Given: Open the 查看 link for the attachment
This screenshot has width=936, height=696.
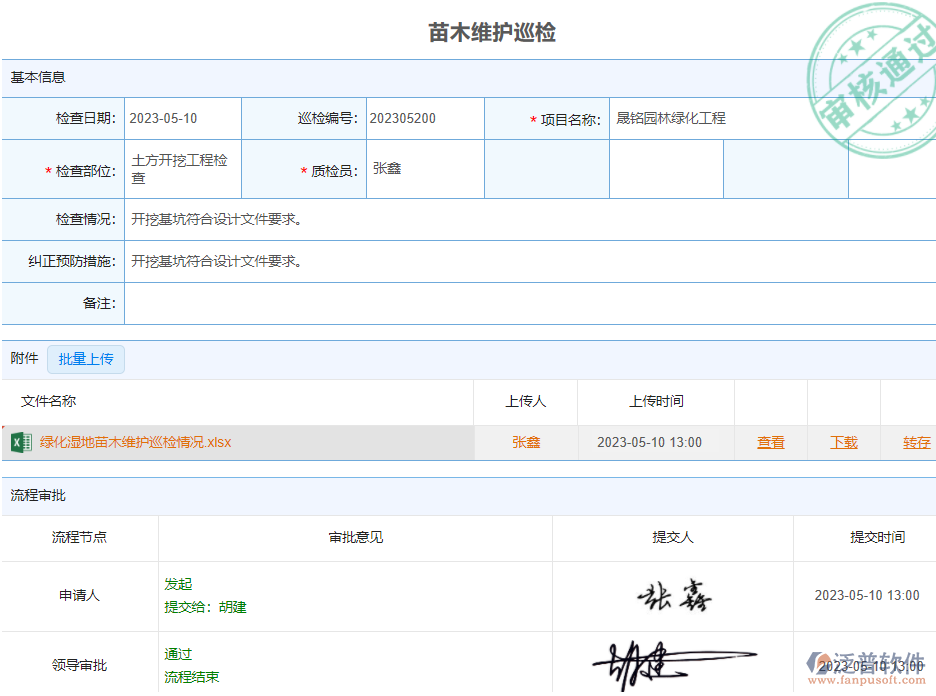Looking at the screenshot, I should tap(770, 443).
